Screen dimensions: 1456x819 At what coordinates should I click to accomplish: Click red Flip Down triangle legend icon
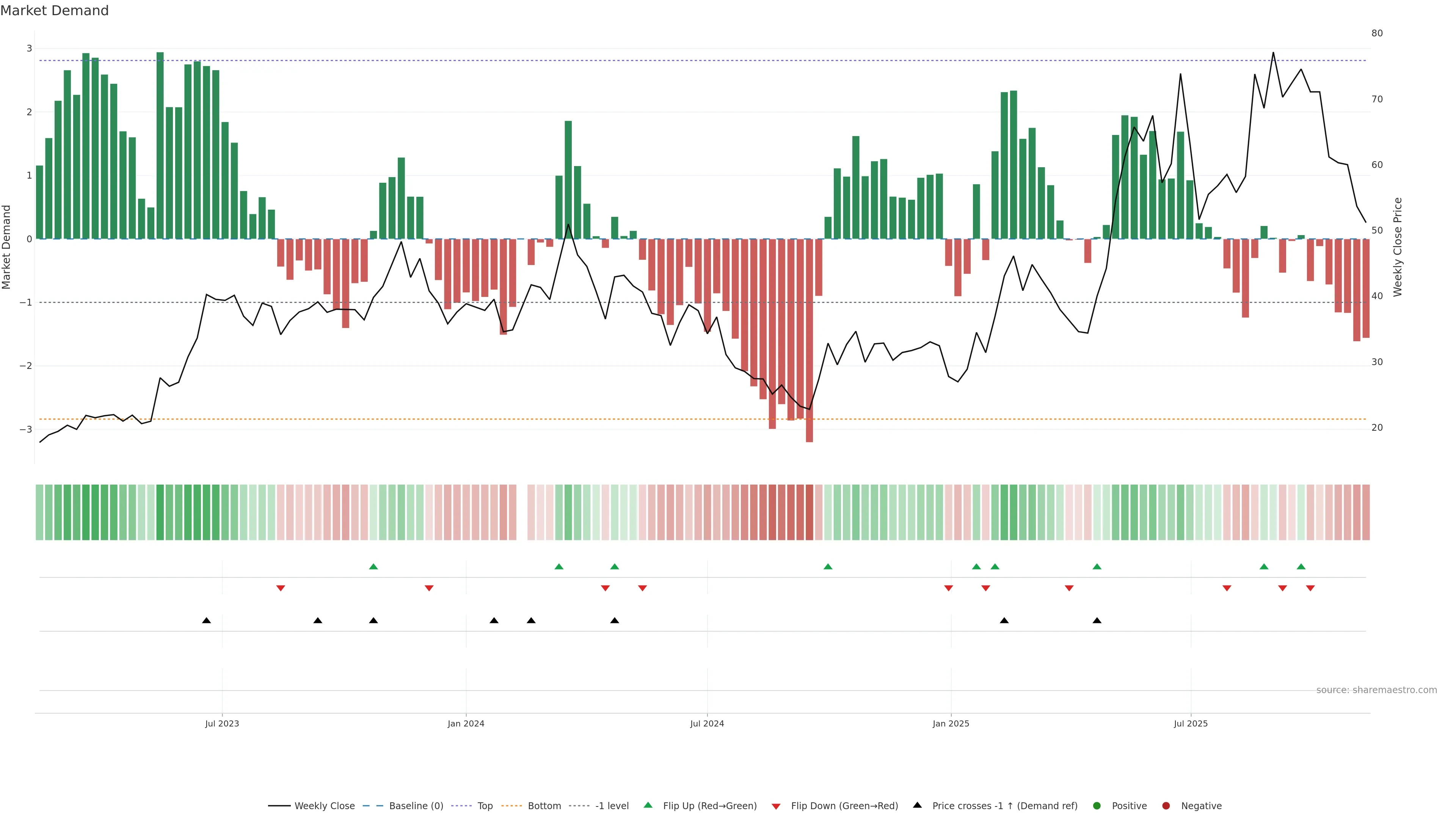[x=776, y=806]
